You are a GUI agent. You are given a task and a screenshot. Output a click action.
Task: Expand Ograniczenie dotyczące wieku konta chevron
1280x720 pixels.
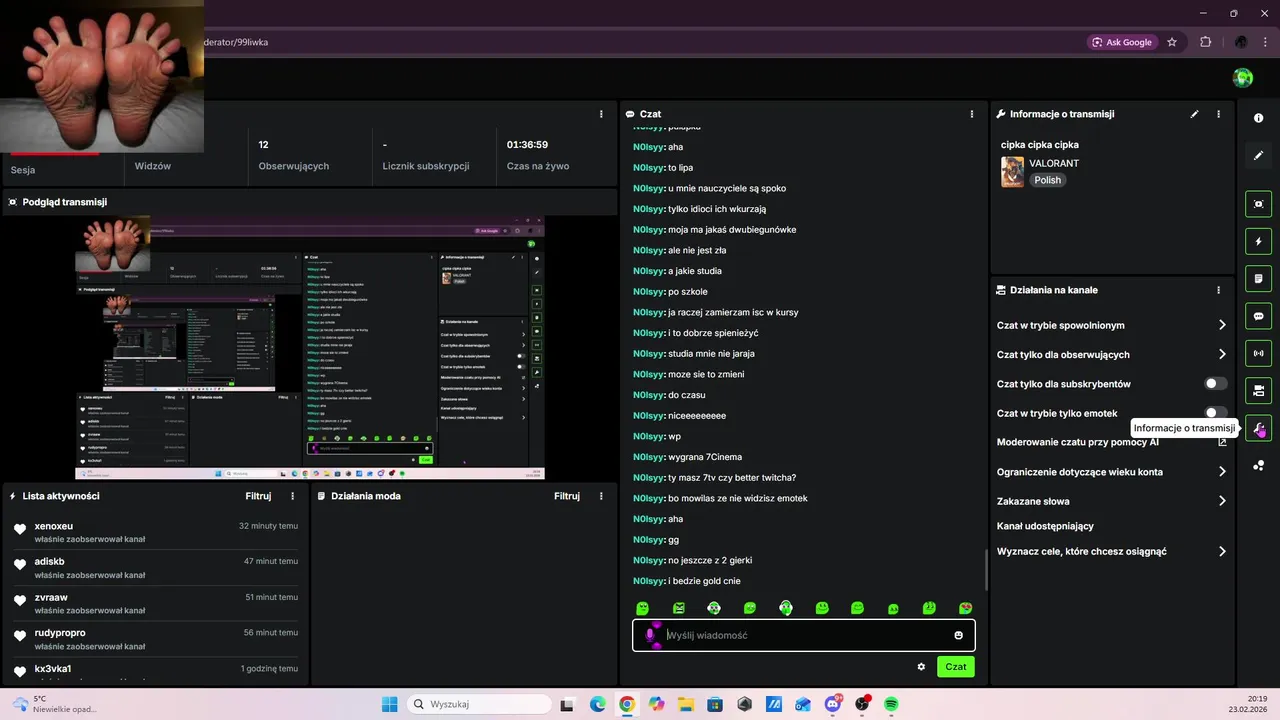(x=1222, y=472)
